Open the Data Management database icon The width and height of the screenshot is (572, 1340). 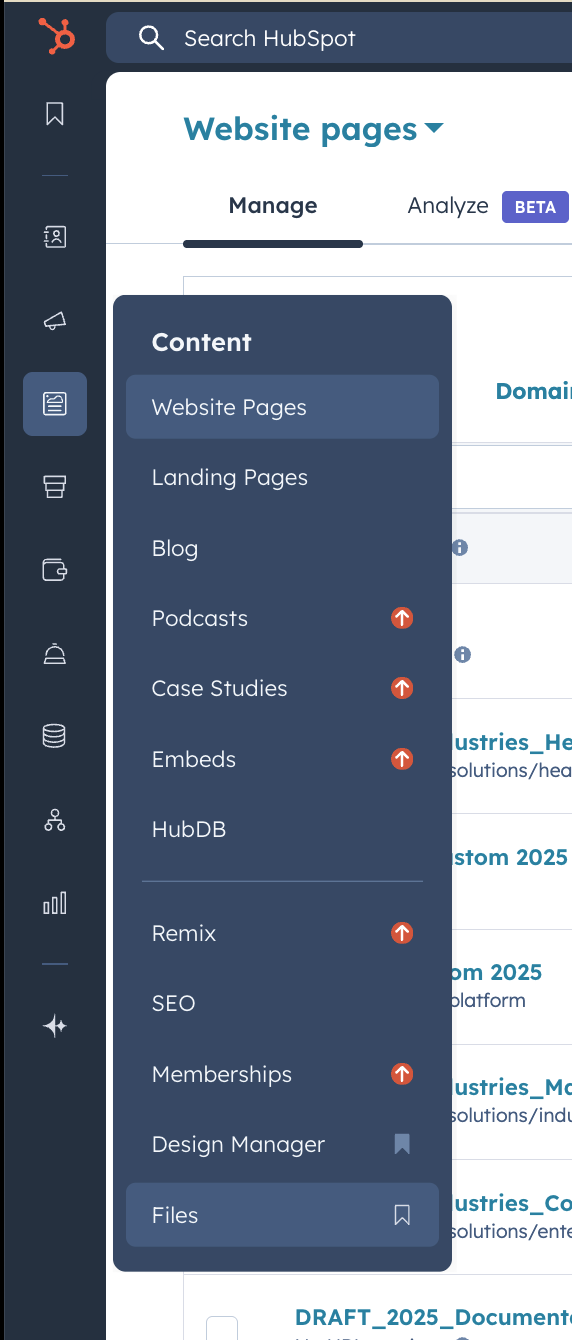(55, 737)
